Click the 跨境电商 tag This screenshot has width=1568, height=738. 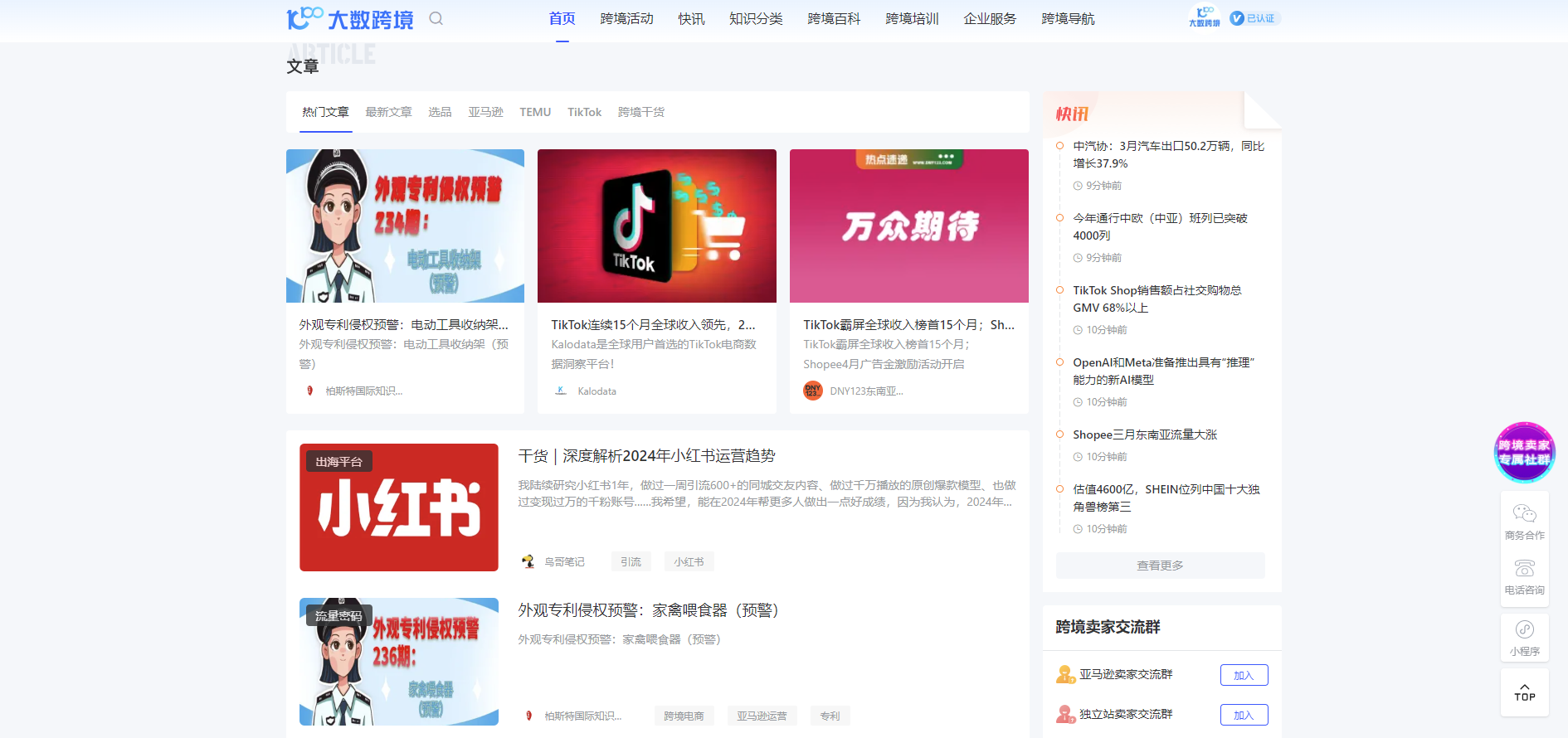click(684, 716)
